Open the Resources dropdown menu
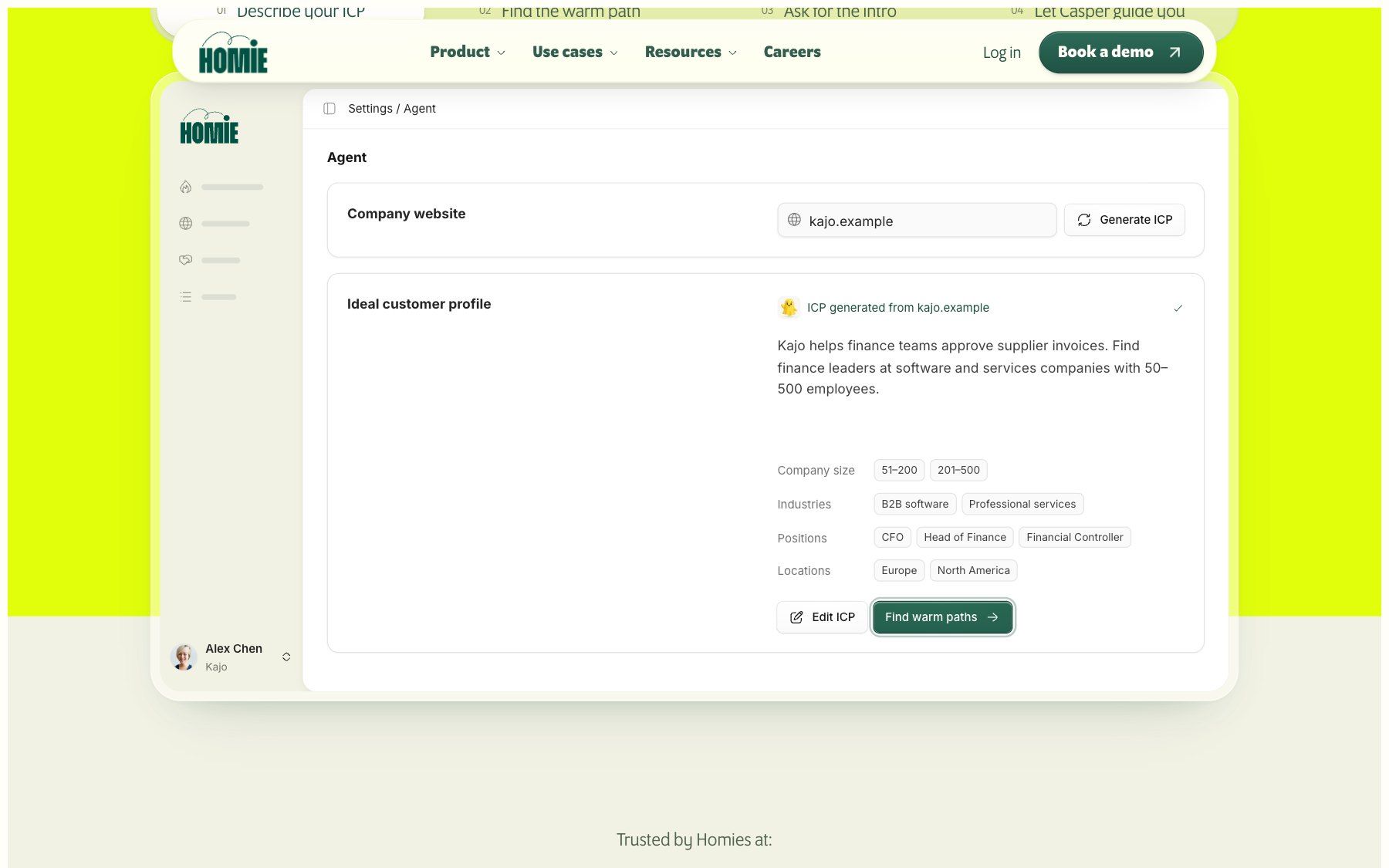Image resolution: width=1389 pixels, height=868 pixels. 691,52
